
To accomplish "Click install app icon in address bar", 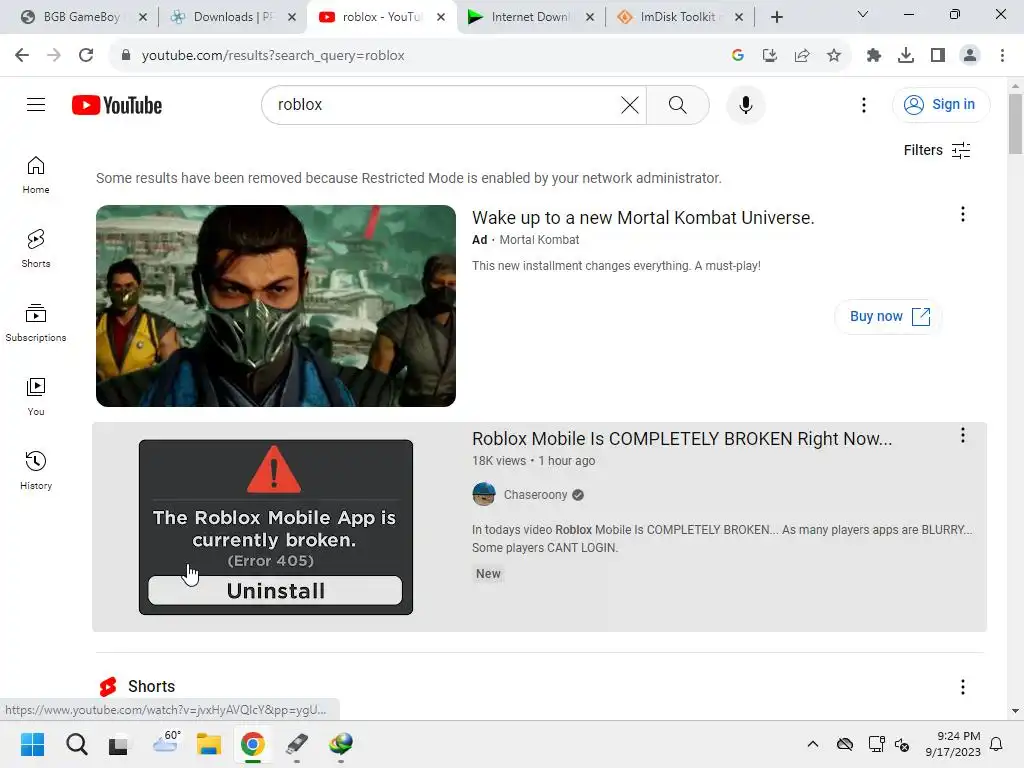I will [x=770, y=56].
